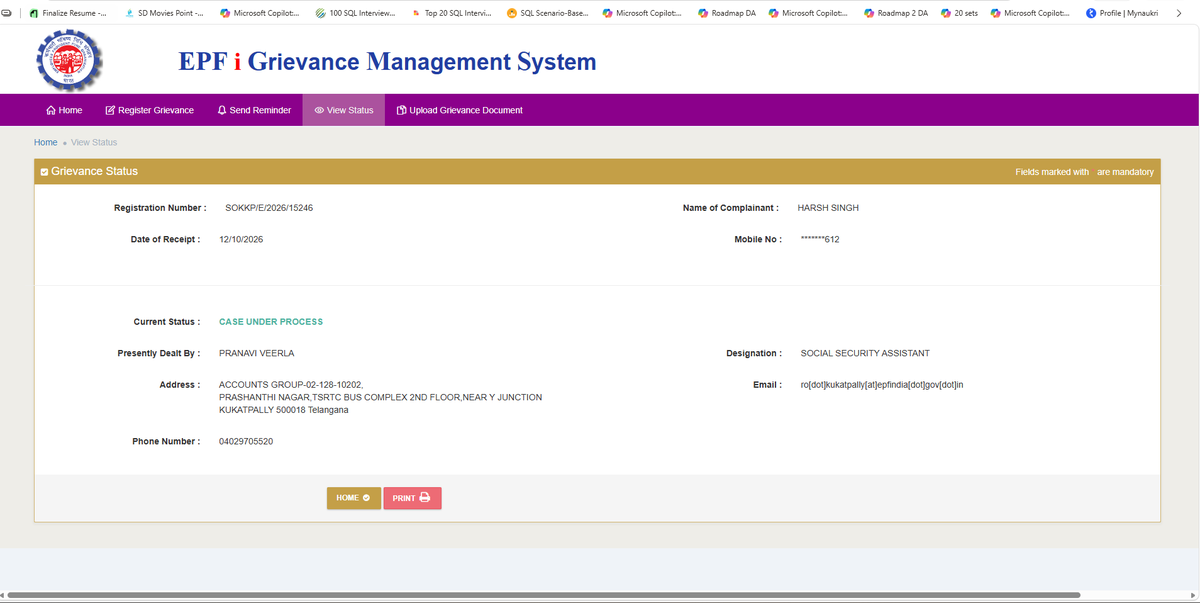1200x603 pixels.
Task: Click the Kukatpally email address text
Action: (882, 385)
